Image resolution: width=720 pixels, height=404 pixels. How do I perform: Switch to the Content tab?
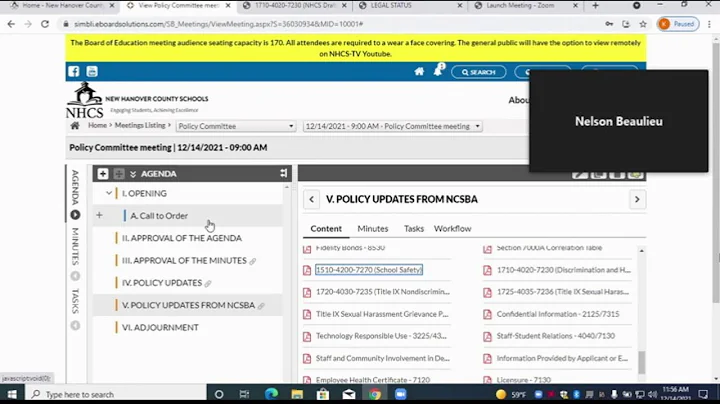pos(326,229)
